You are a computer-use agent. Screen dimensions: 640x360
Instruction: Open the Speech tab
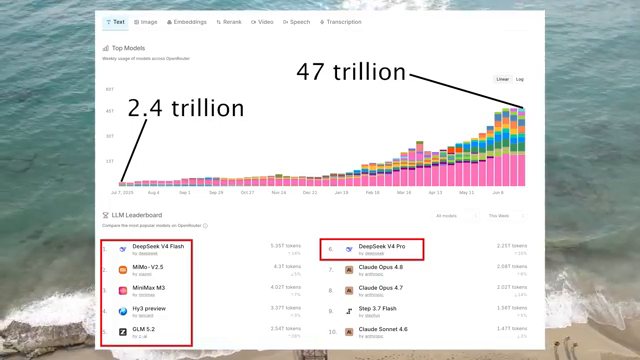click(x=296, y=22)
